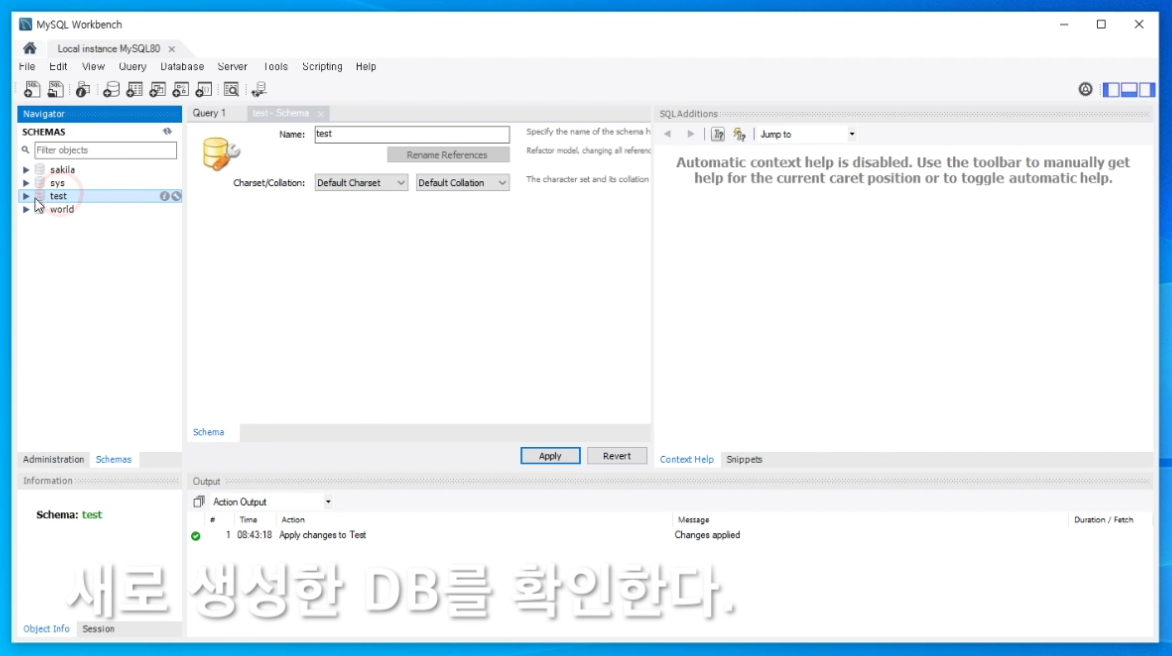The image size is (1172, 656).
Task: Click the Filter objects search field
Action: pos(105,150)
